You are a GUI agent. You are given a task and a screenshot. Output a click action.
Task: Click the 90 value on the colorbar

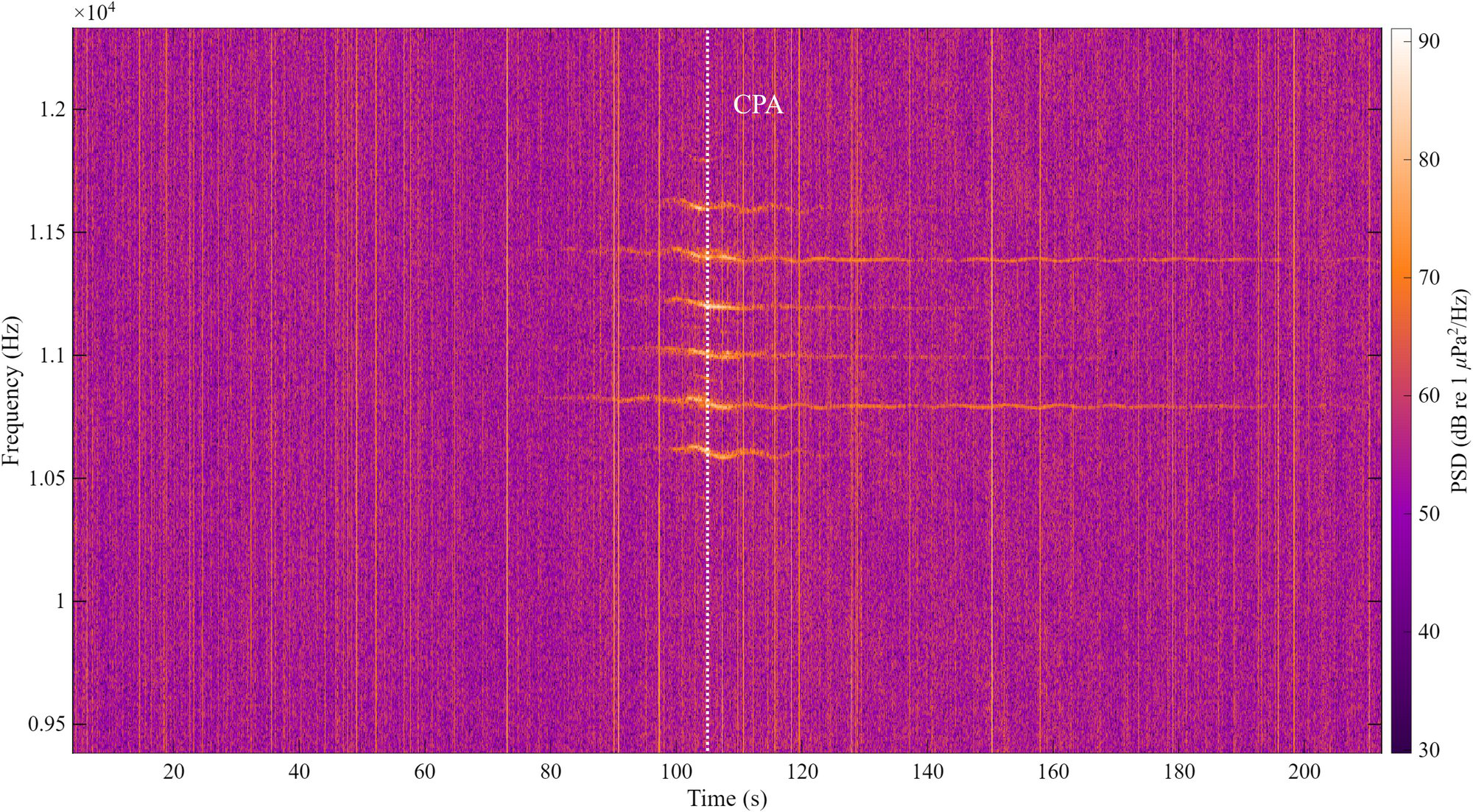(x=1429, y=41)
